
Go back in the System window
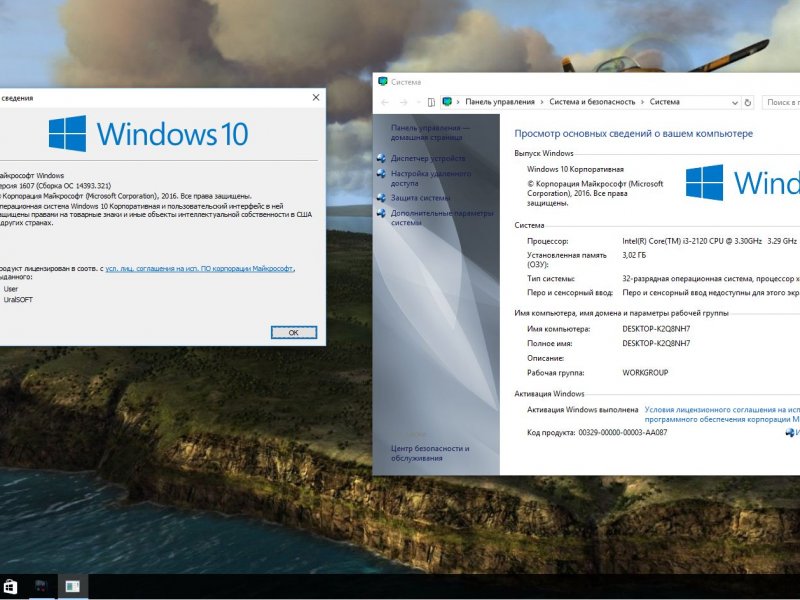(385, 103)
